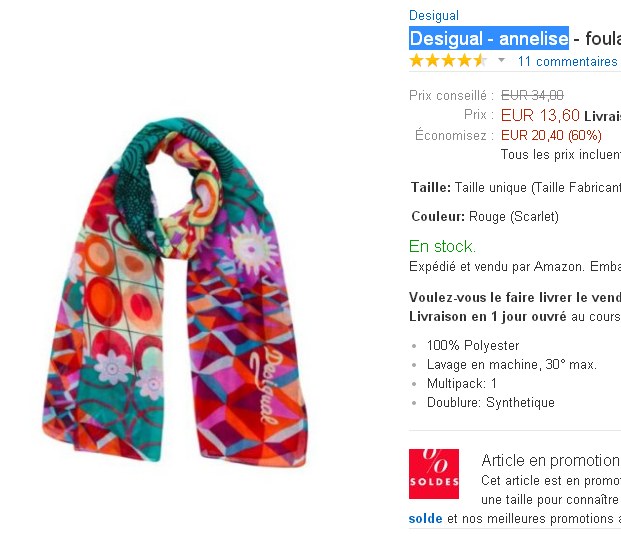The height and width of the screenshot is (537, 621).
Task: Click the EUR 13,60 price
Action: pos(540,115)
